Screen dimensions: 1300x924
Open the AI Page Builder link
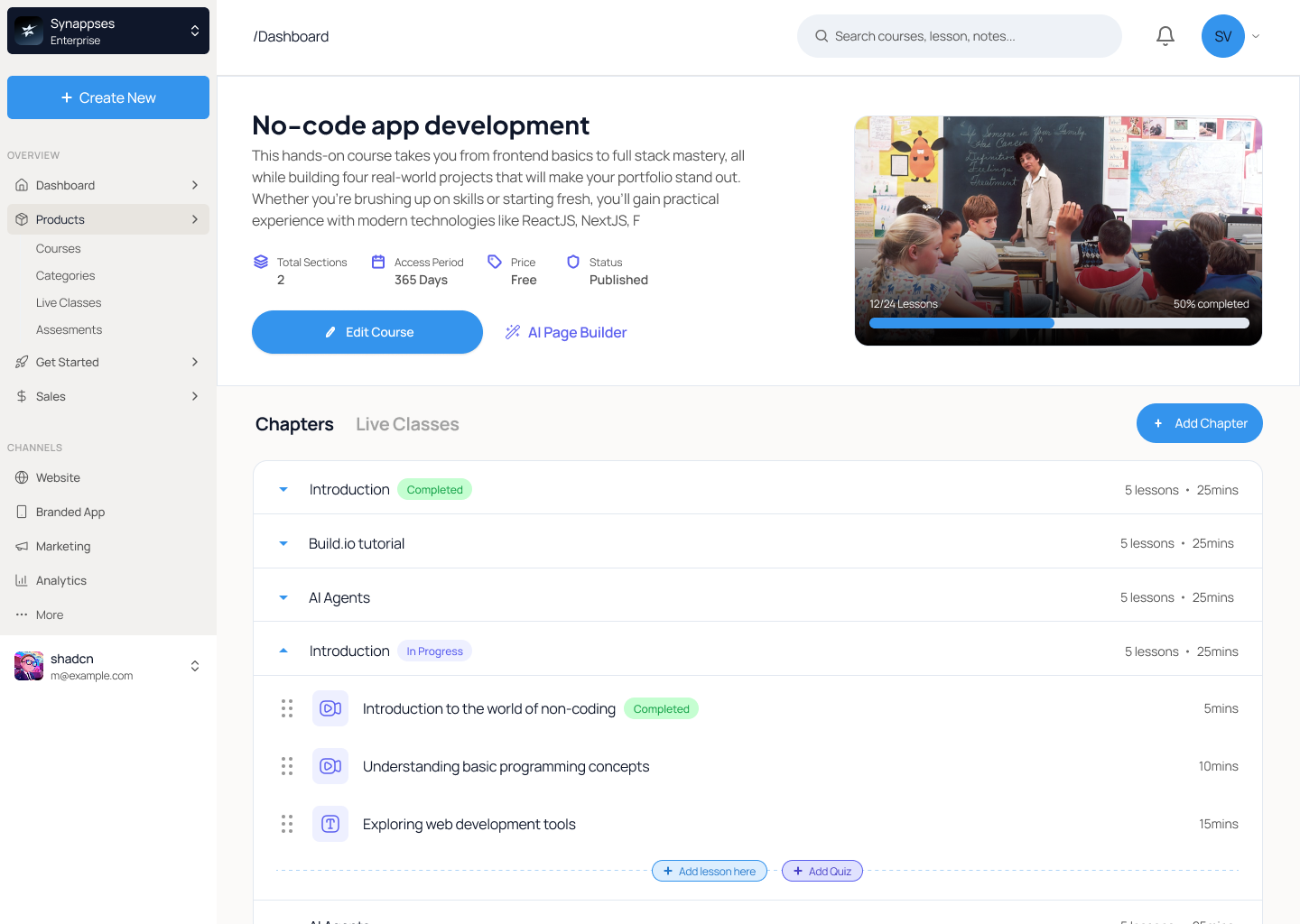(x=566, y=332)
